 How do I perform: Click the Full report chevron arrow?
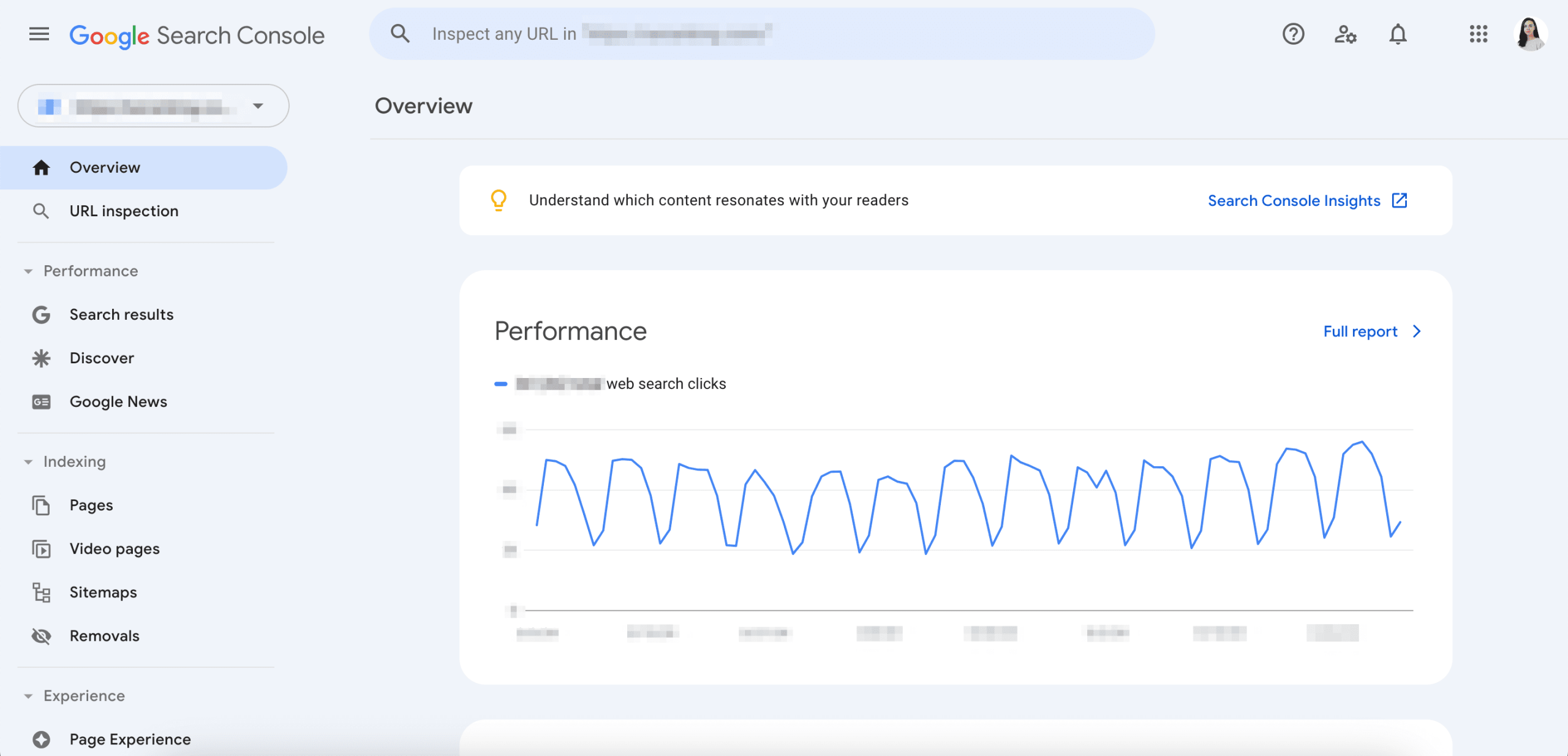[x=1416, y=331]
